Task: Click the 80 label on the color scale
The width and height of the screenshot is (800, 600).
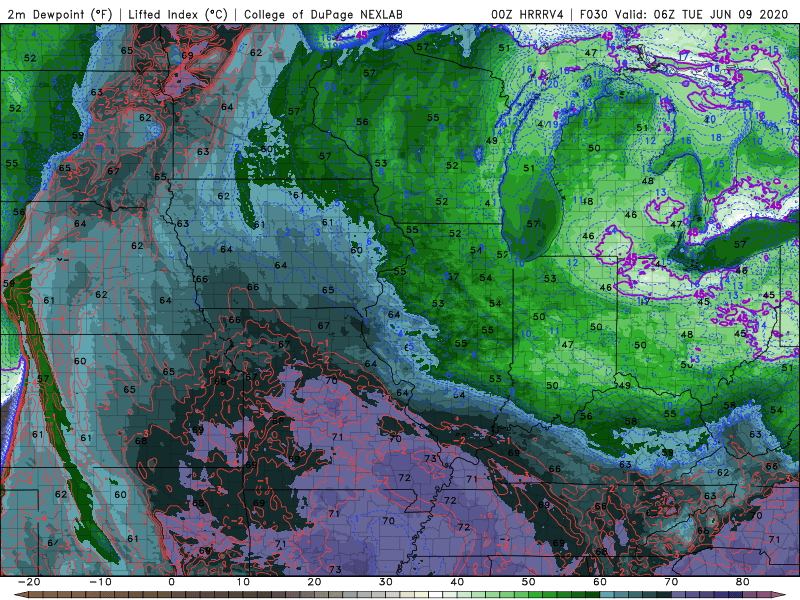Action: point(743,582)
